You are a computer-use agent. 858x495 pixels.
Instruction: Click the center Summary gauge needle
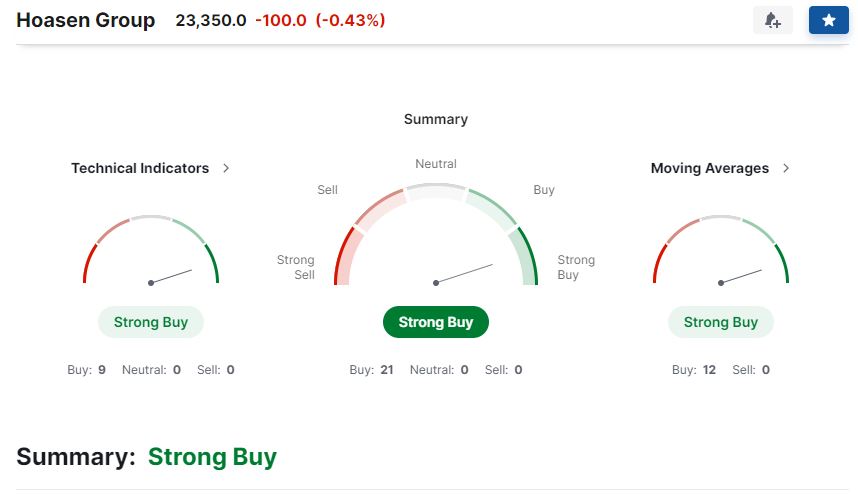tap(465, 273)
